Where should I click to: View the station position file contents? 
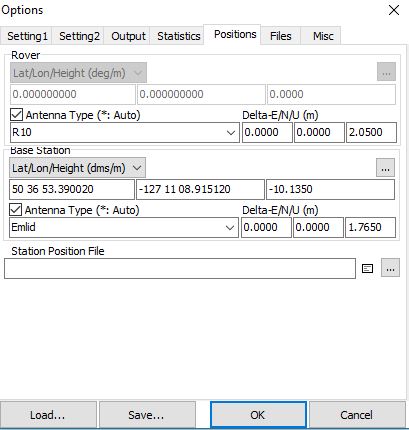tap(367, 268)
